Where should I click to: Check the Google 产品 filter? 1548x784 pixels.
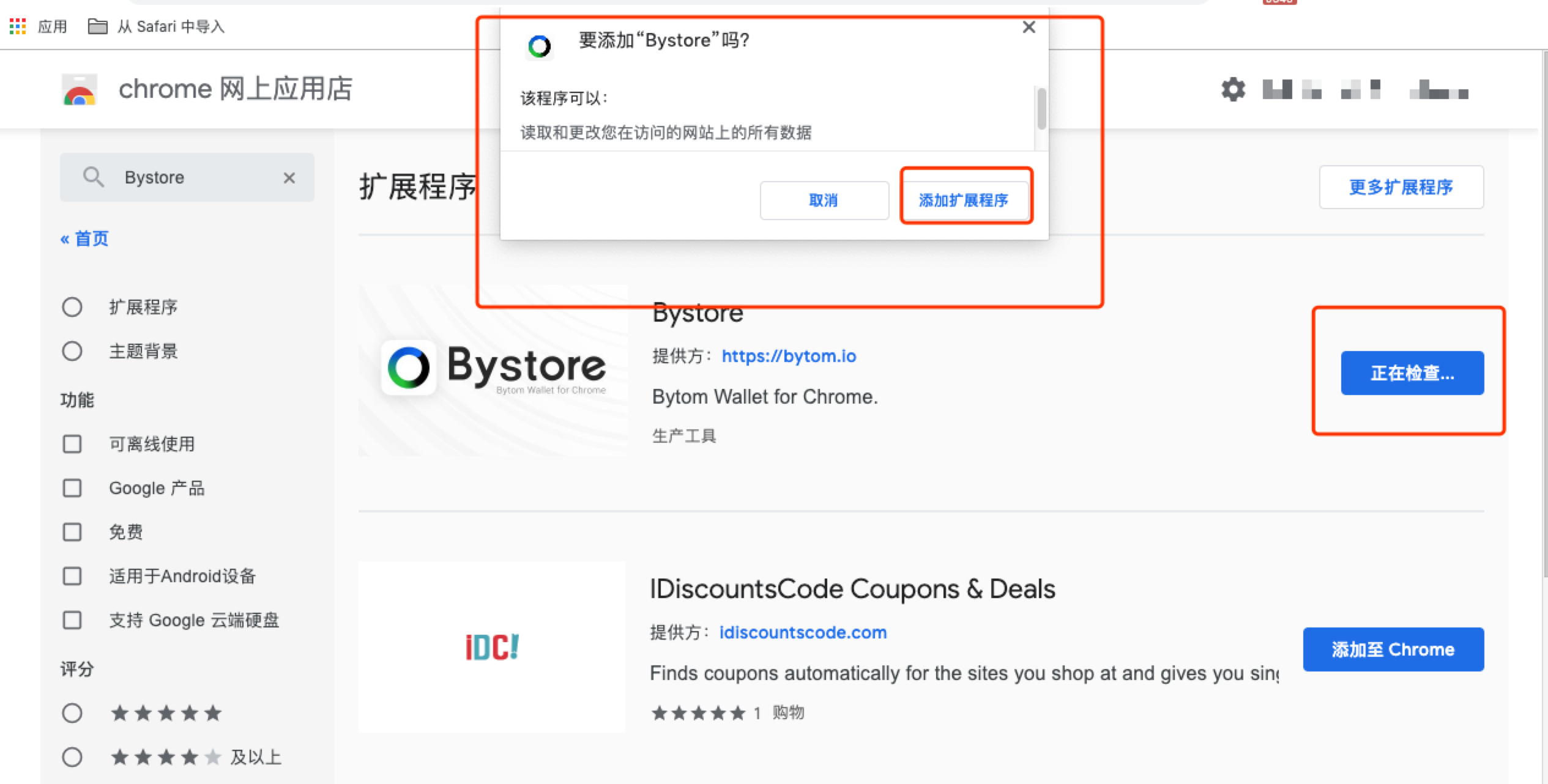(x=72, y=488)
